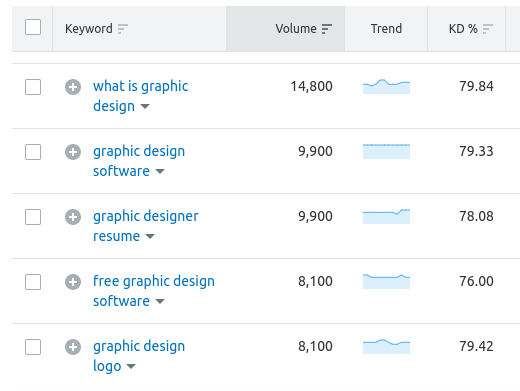Viewport: 520px width, 391px height.
Task: Expand dropdown arrow for 'what is graphic design'
Action: [x=145, y=106]
